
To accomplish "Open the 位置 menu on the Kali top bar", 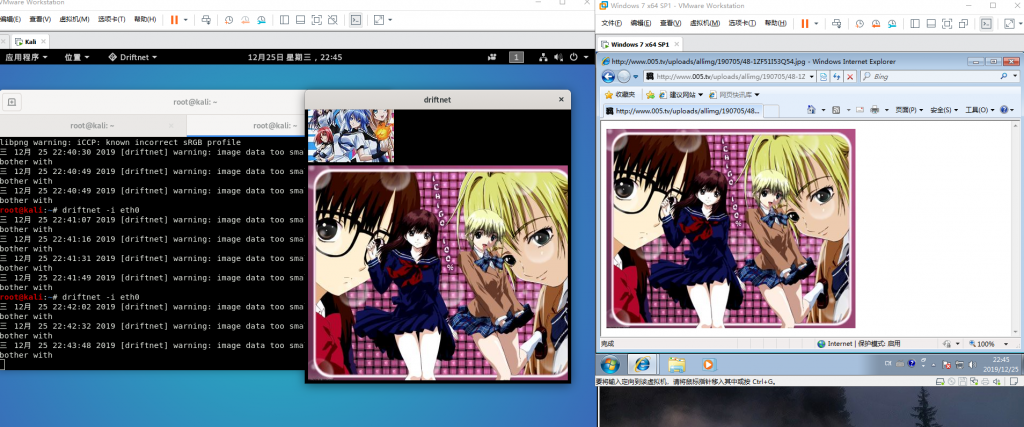I will point(76,57).
